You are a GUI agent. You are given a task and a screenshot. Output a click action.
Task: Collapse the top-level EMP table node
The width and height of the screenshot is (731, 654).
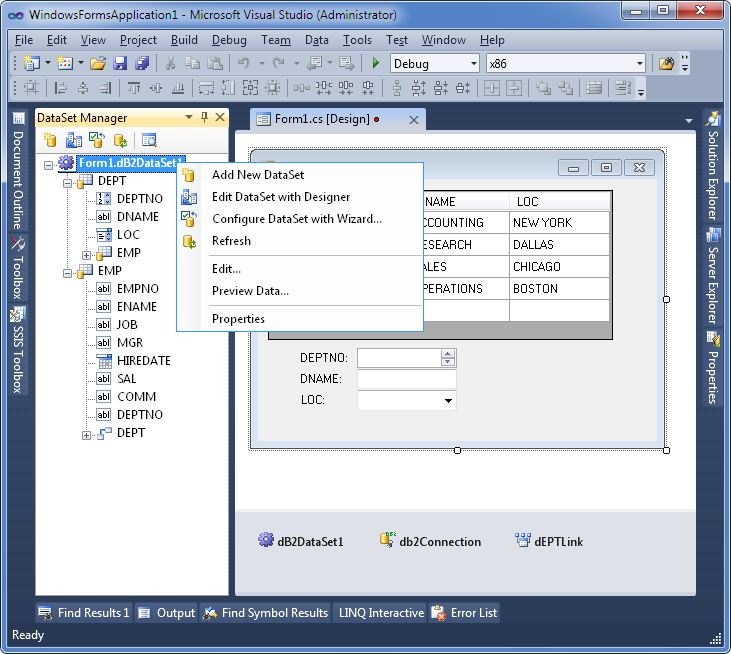click(67, 273)
